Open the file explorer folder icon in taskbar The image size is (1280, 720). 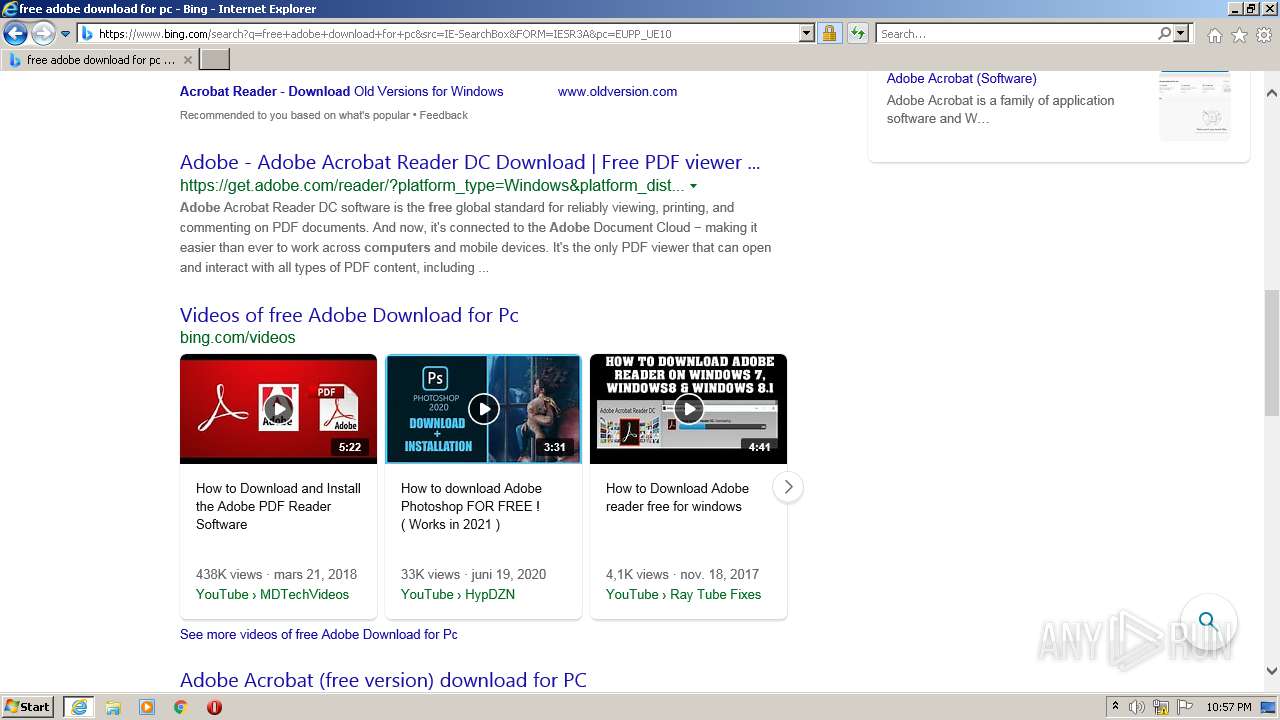click(113, 707)
